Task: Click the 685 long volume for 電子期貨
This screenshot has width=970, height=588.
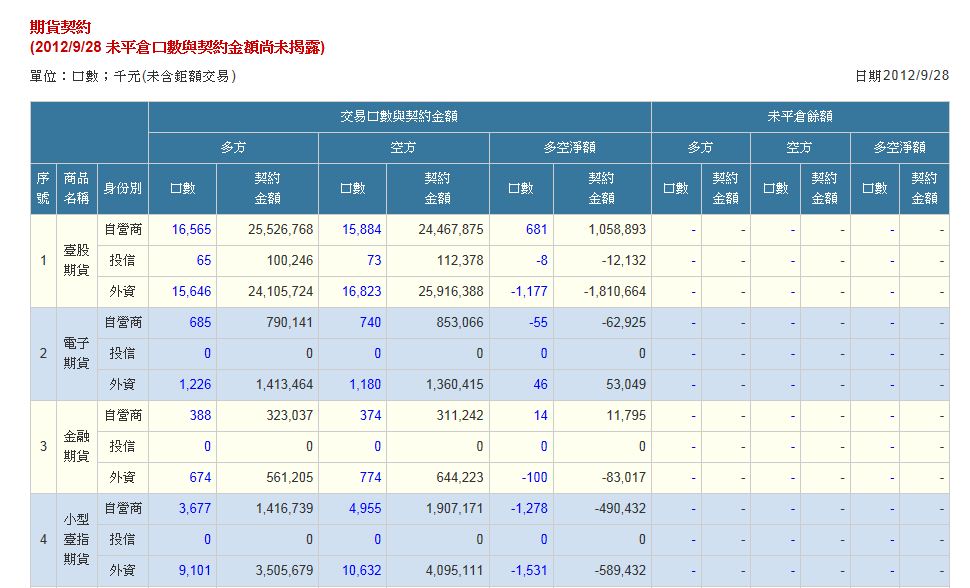Action: pos(200,322)
